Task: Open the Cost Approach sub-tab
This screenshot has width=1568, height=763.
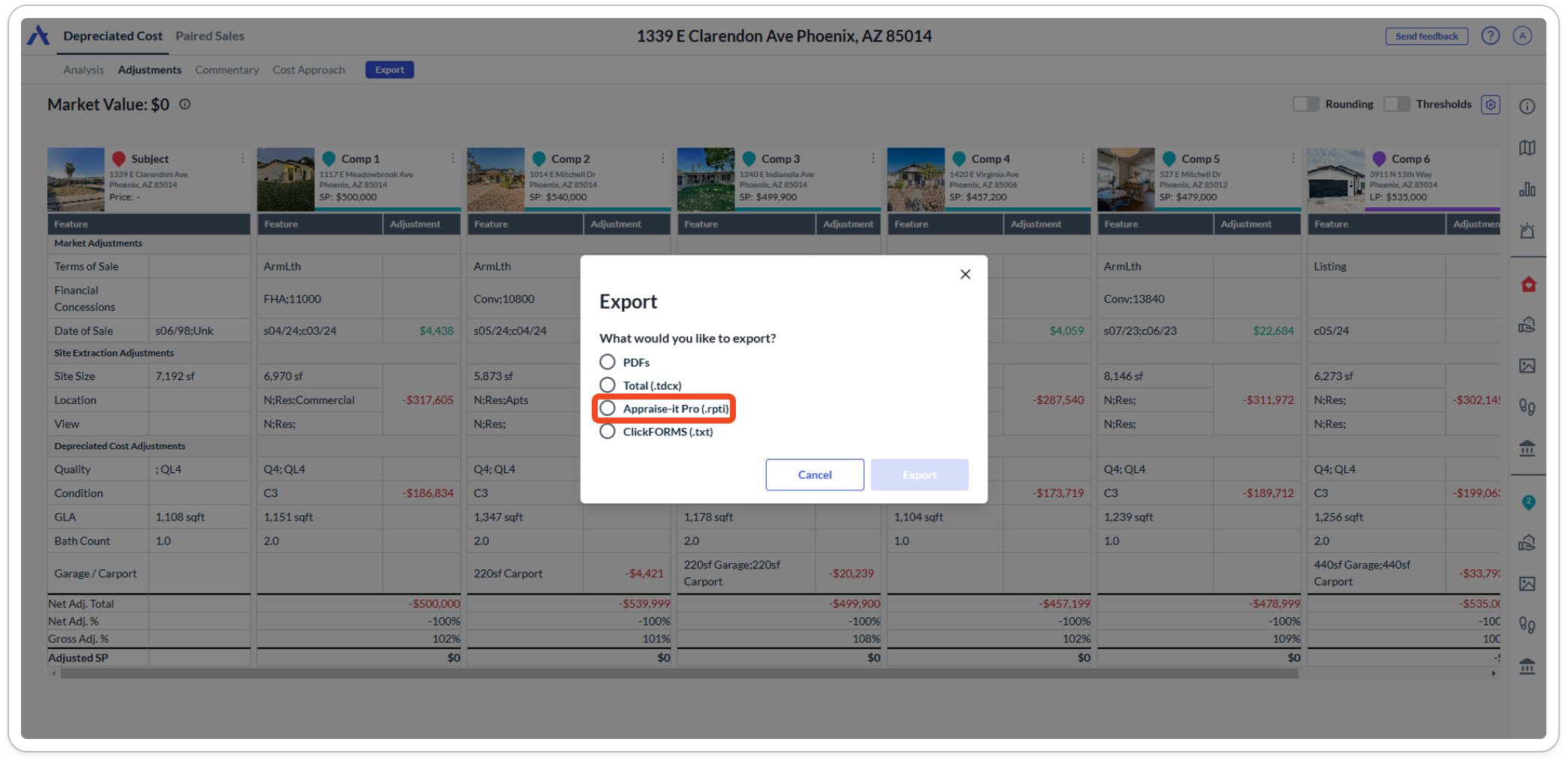Action: [309, 70]
